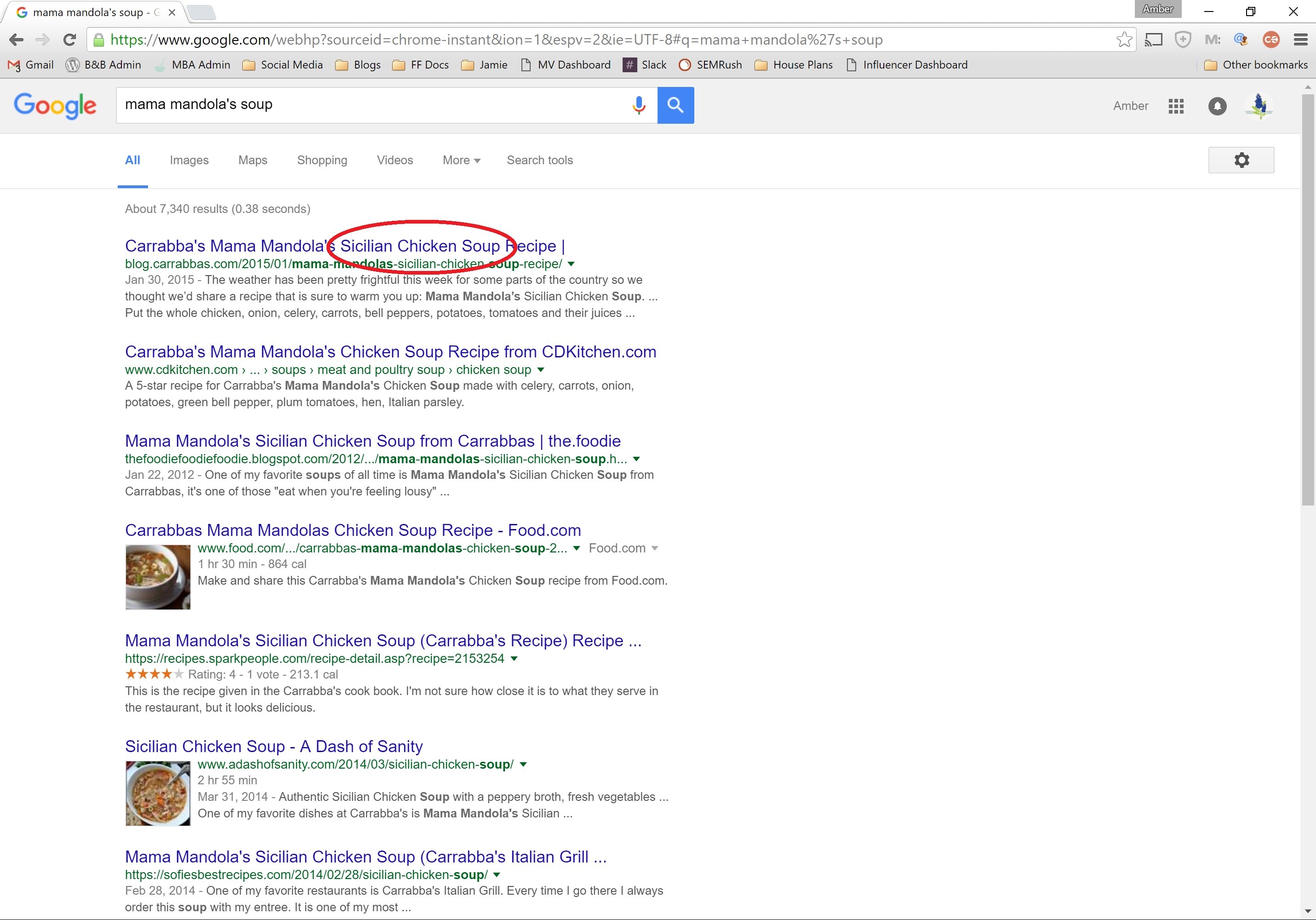Click the shield extension icon
Viewport: 1316px width, 920px height.
coord(1183,40)
